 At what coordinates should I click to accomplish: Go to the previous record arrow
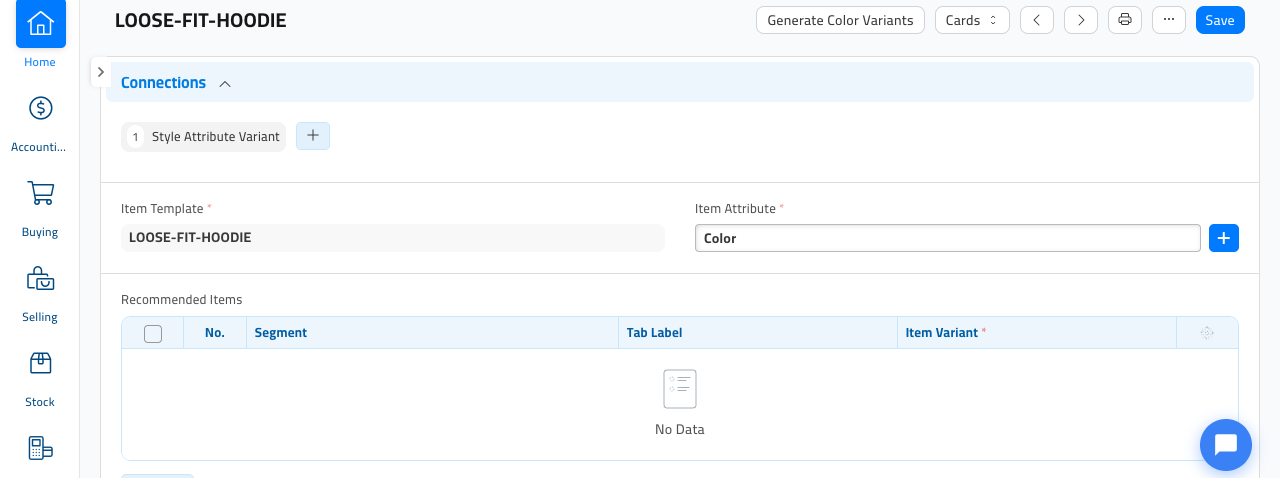(1037, 20)
